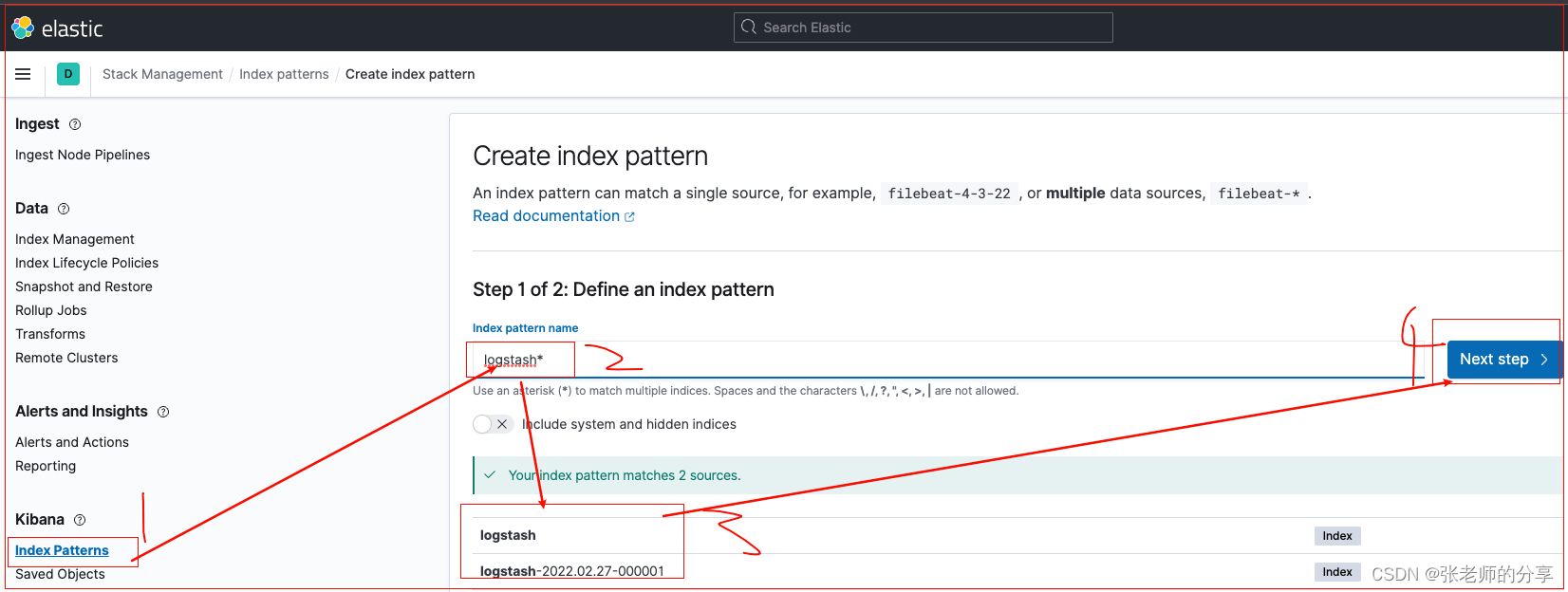Viewport: 1568px width, 592px height.
Task: Click help icon next to Data
Action: coord(64,209)
